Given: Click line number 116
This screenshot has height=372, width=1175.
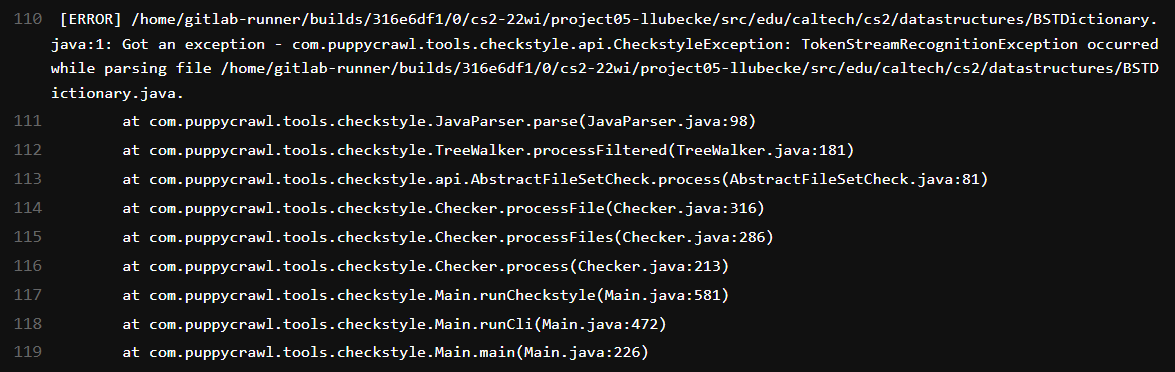Looking at the screenshot, I should tap(28, 266).
